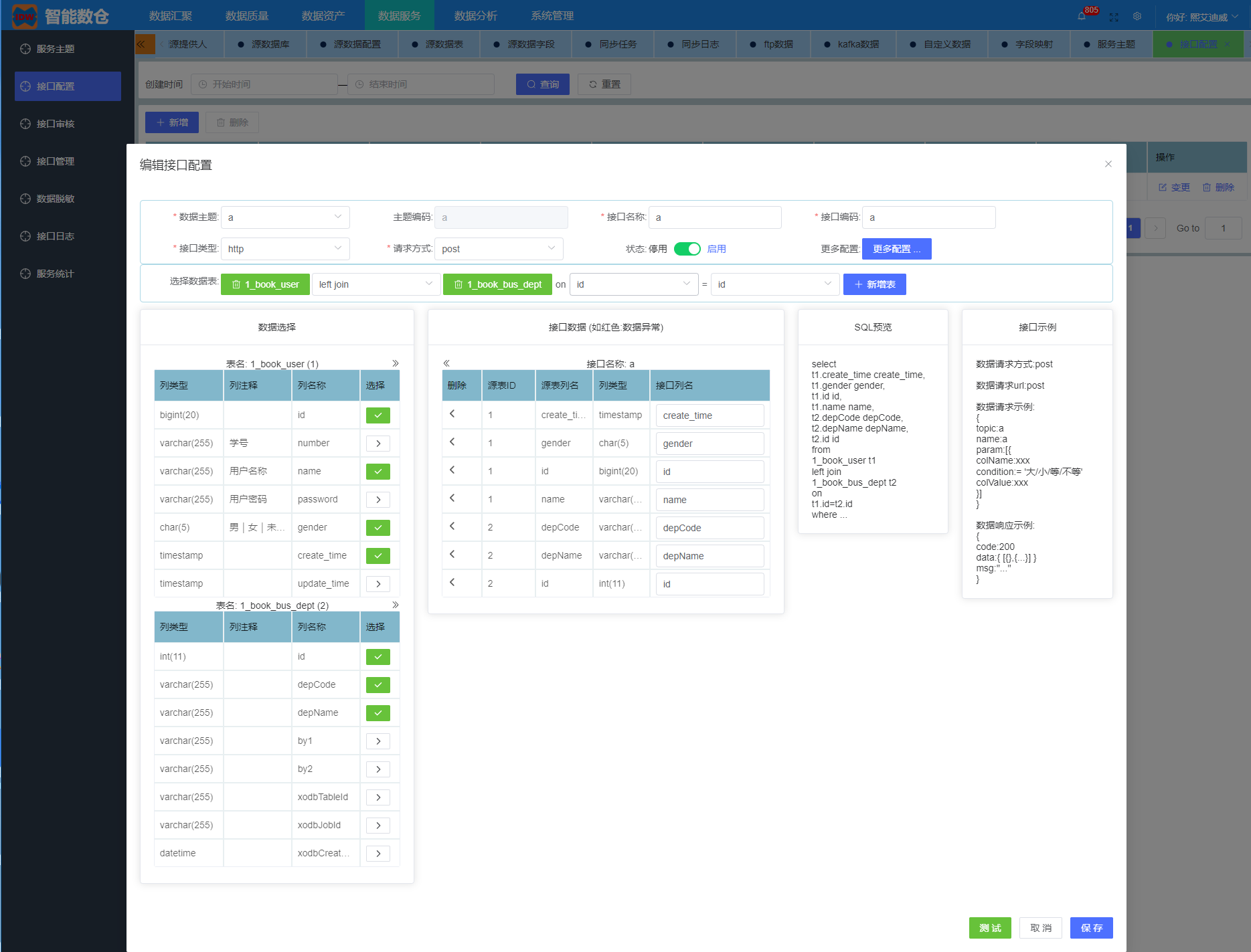
Task: Click the 测试 test button
Action: click(x=990, y=928)
